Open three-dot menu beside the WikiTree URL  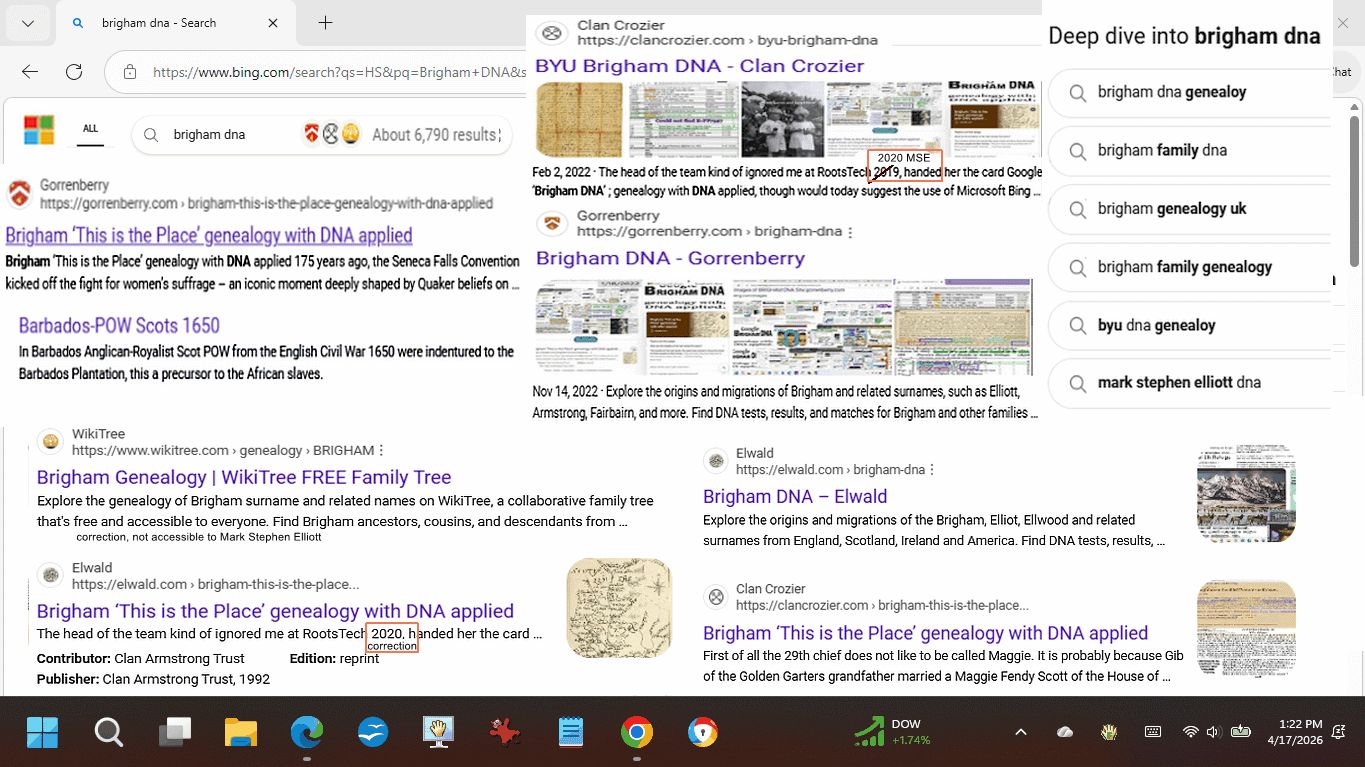[382, 451]
